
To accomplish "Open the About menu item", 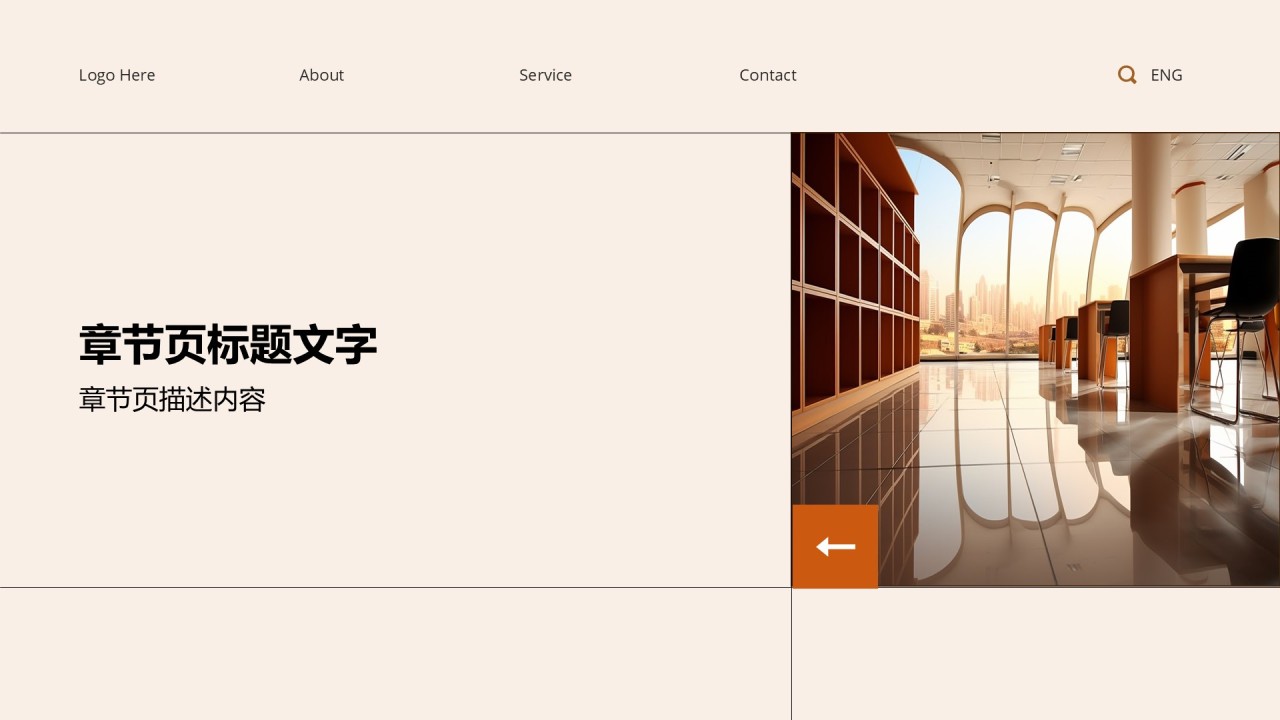I will [x=321, y=75].
